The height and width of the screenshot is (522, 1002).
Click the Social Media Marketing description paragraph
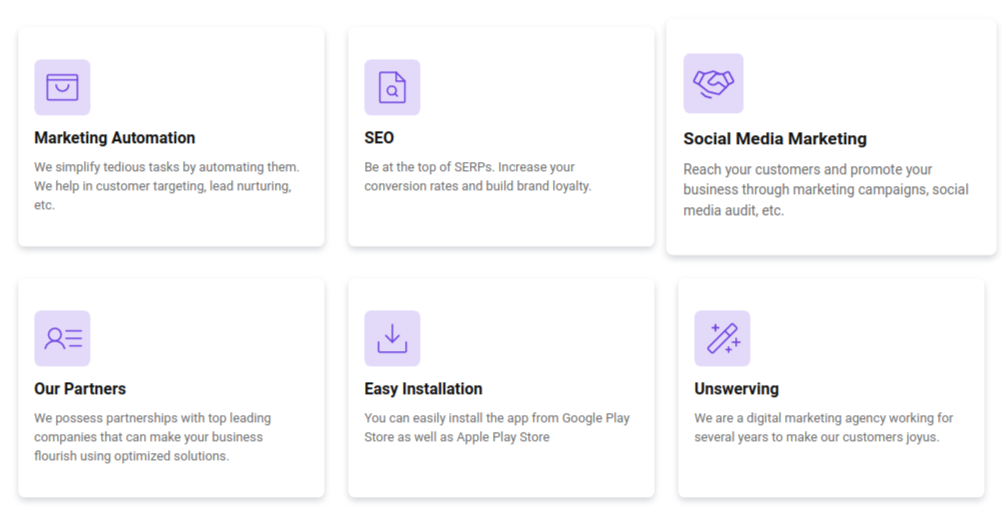[825, 190]
